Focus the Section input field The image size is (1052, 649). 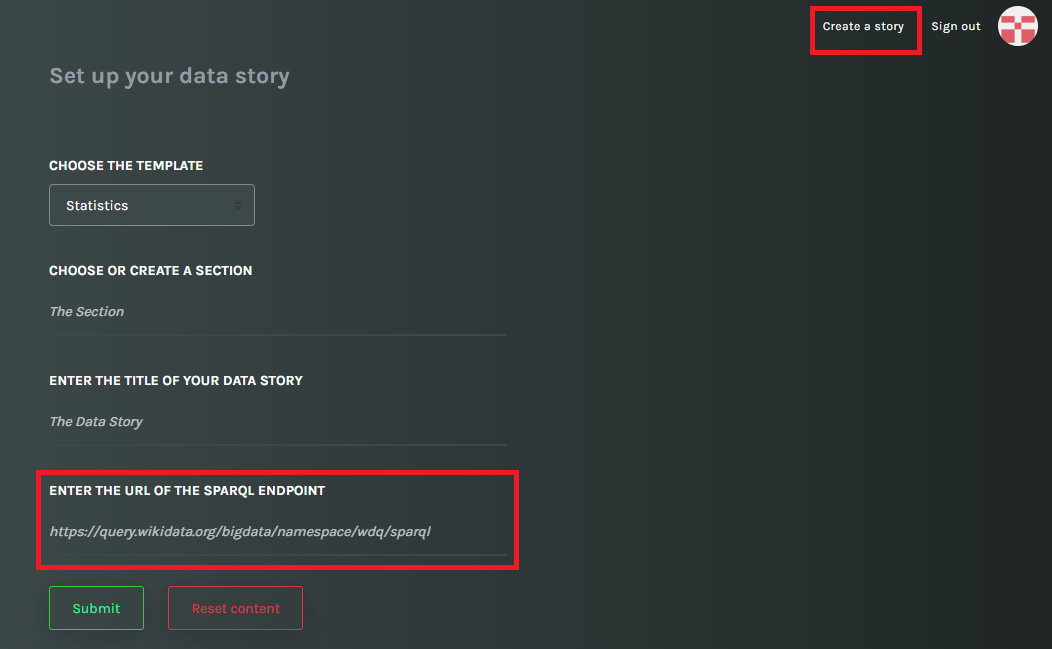pos(278,312)
